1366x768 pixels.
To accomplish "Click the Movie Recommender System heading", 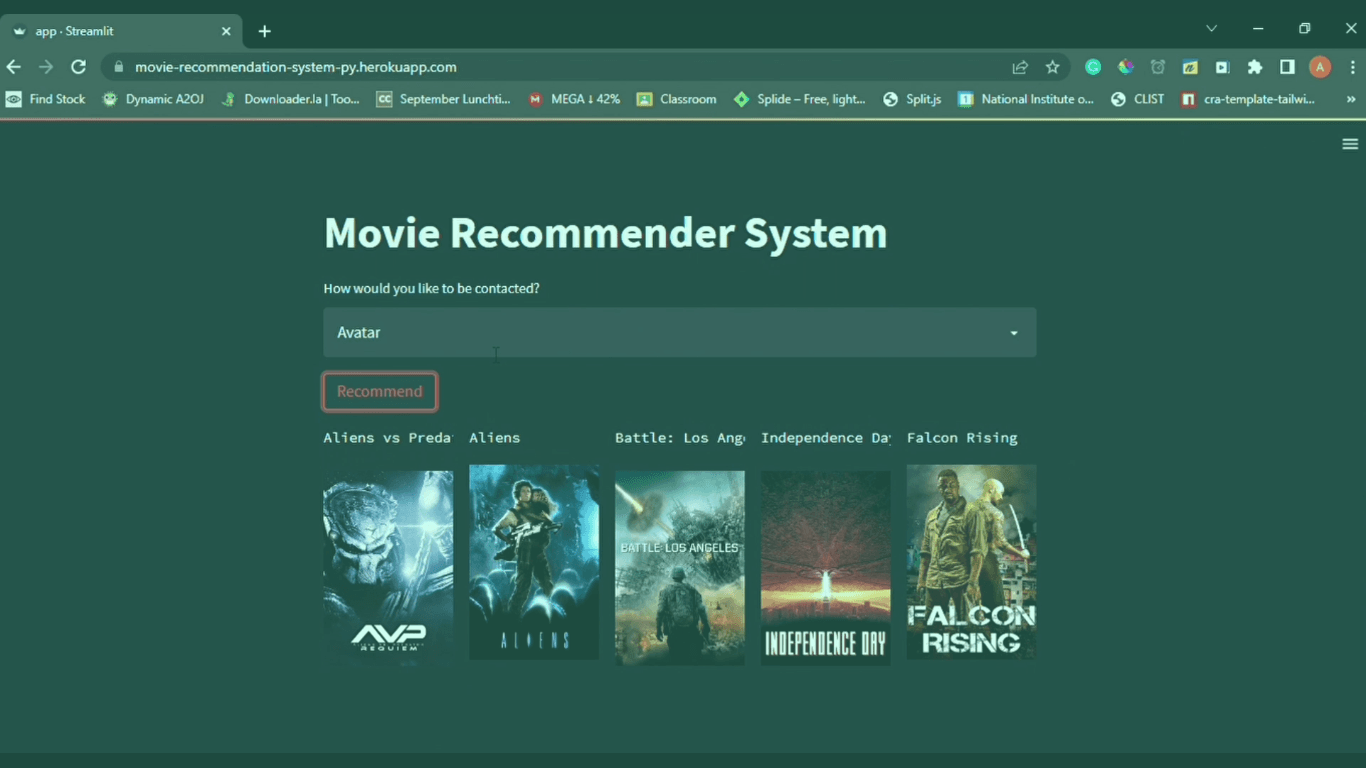I will pos(606,233).
